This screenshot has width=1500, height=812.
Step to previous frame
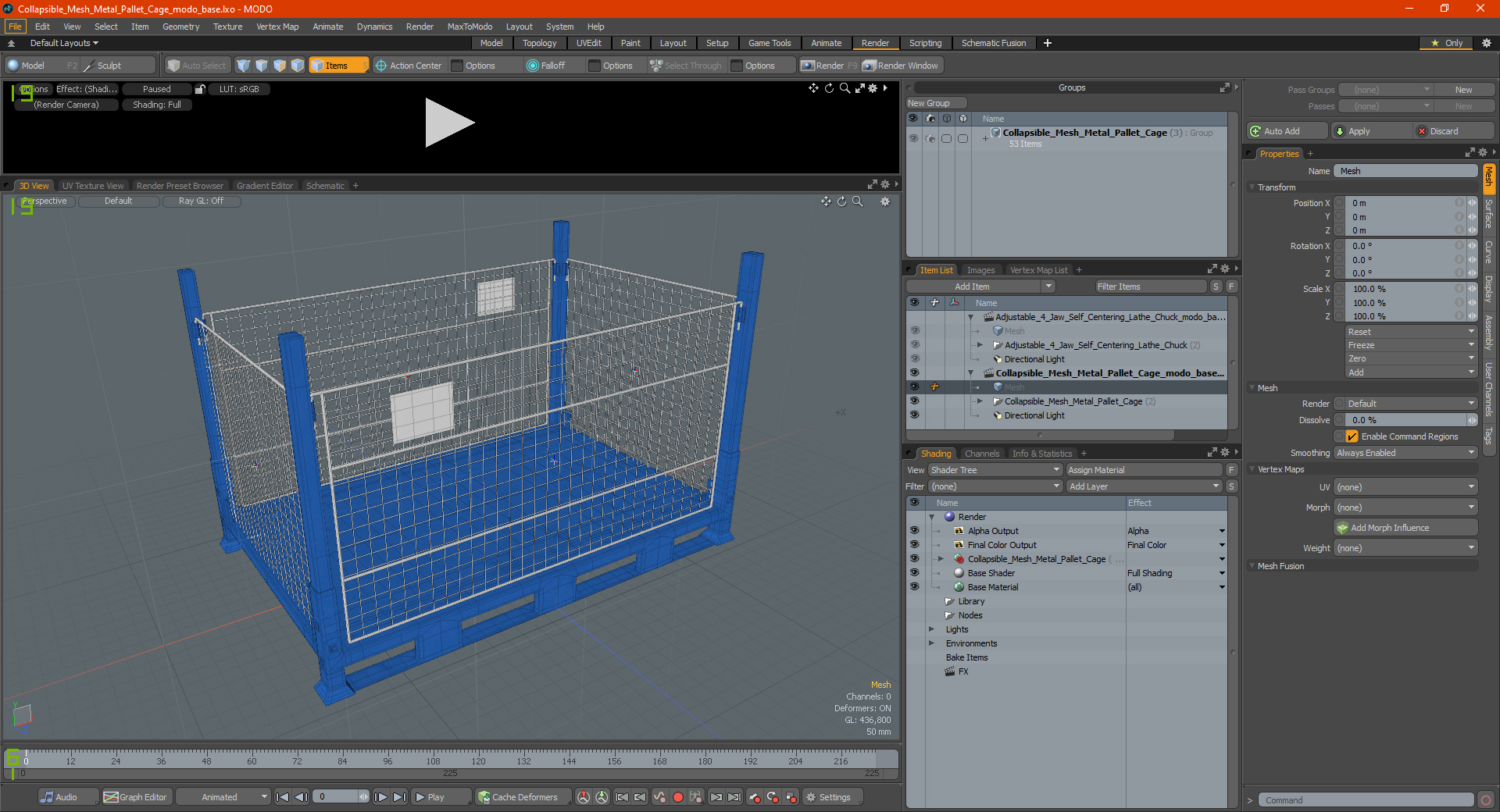pyautogui.click(x=301, y=797)
